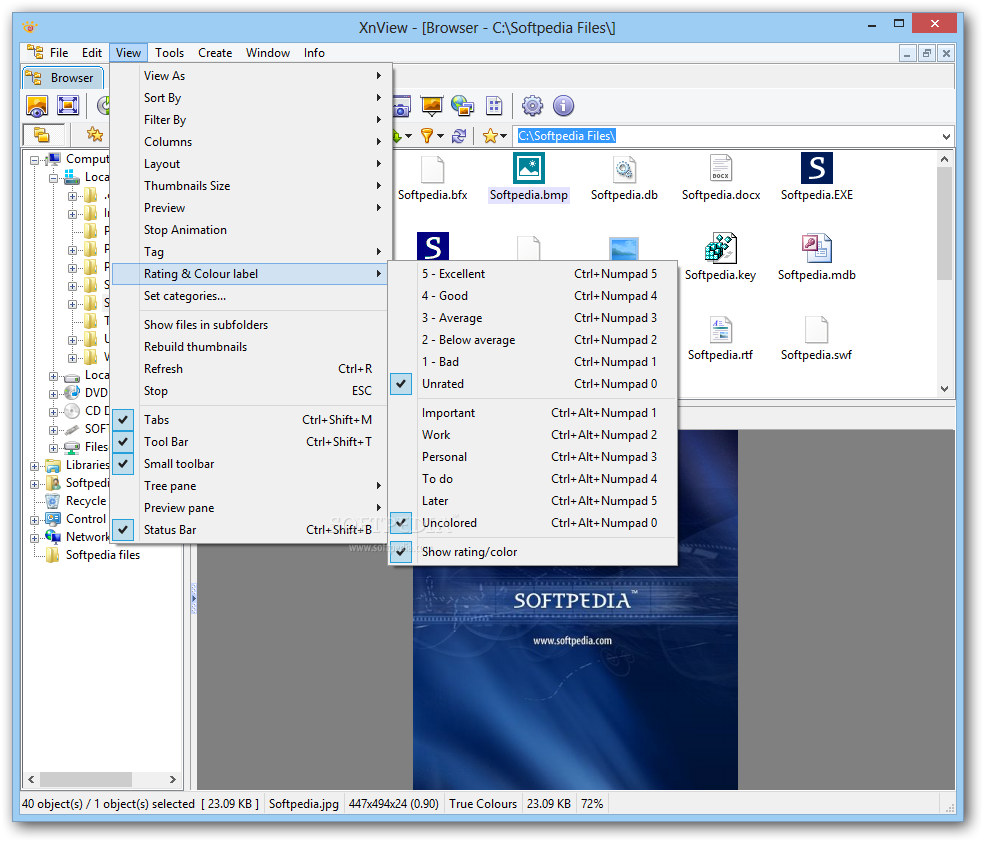Click the blue refresh arrows icon
The width and height of the screenshot is (984, 842).
coord(459,136)
